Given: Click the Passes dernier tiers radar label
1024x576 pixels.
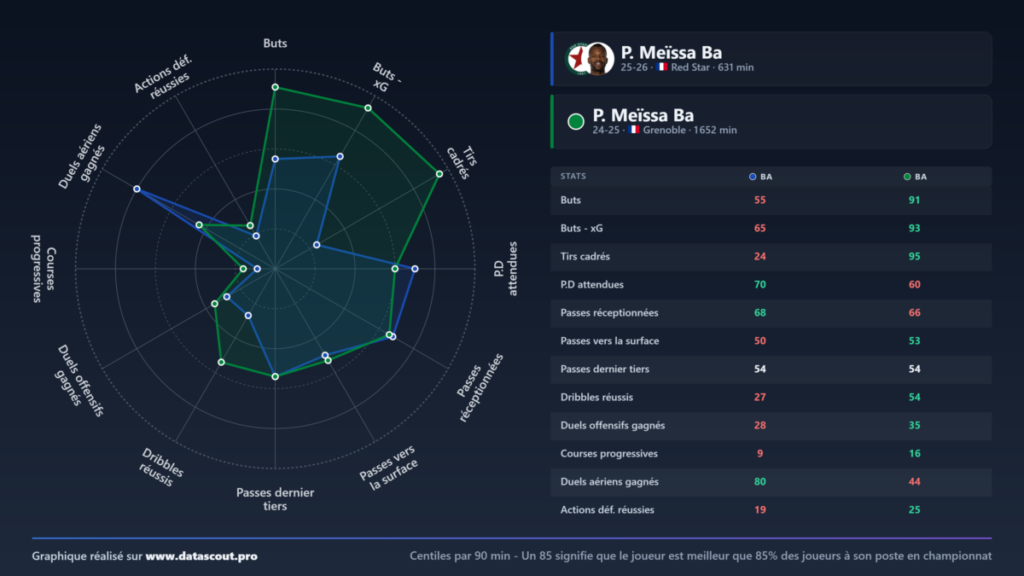Looking at the screenshot, I should [275, 500].
